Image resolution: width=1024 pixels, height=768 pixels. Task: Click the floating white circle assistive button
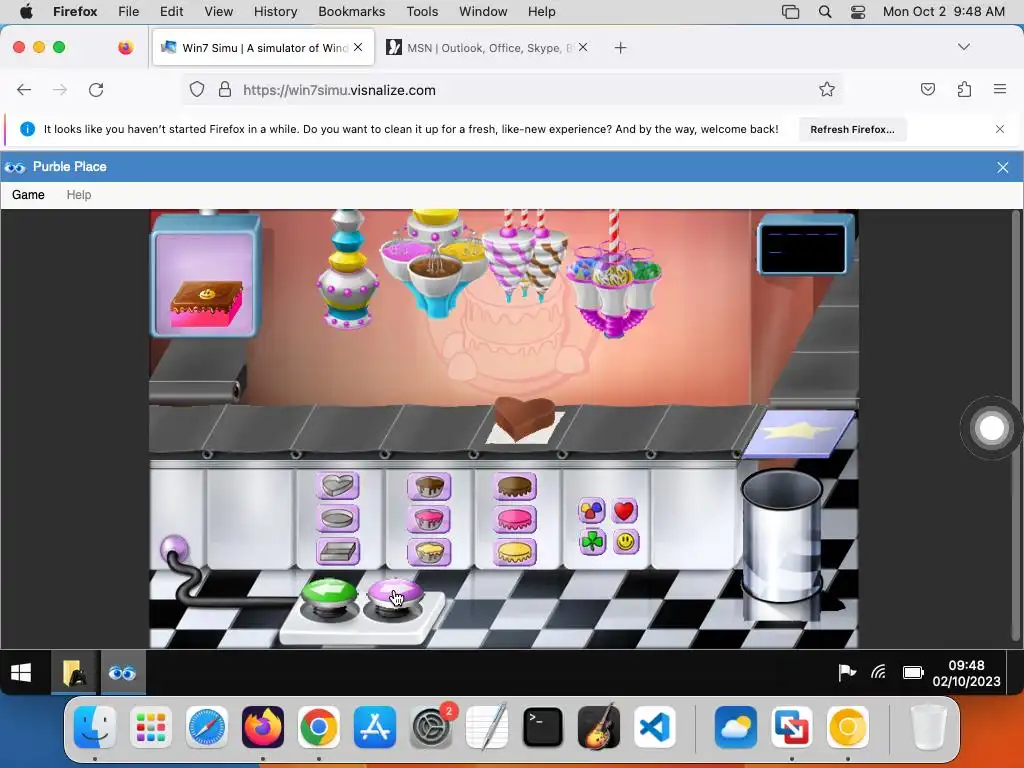point(991,428)
